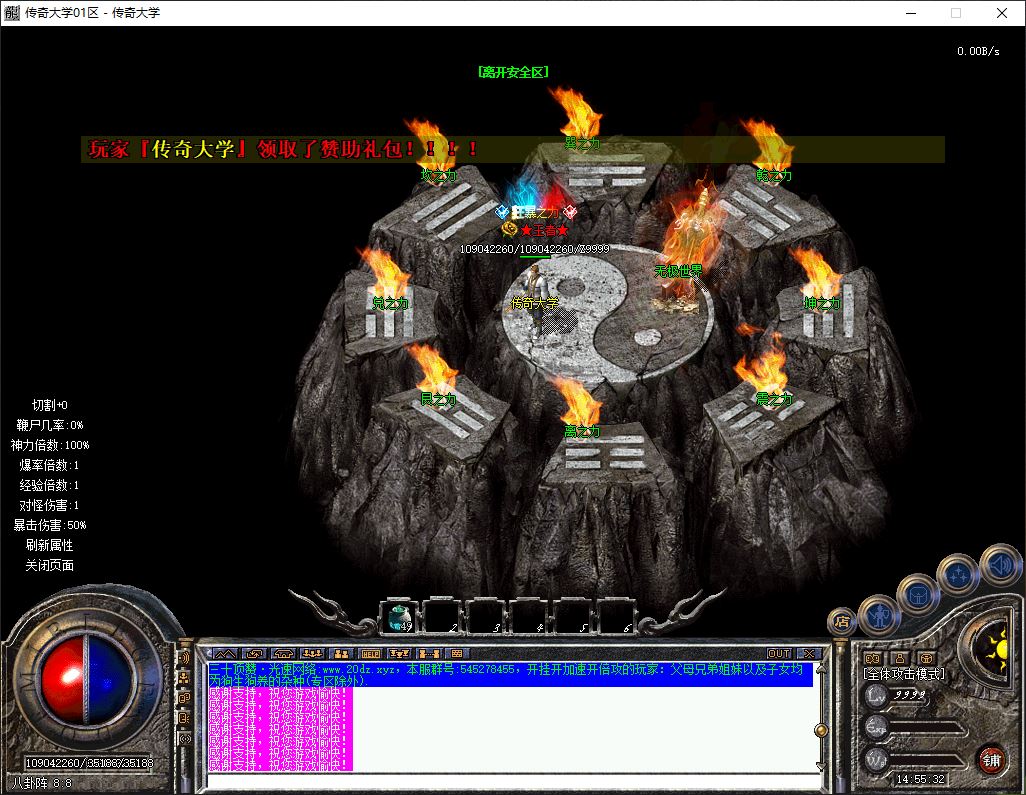Click the 乾之力 flame altar label

[x=773, y=175]
